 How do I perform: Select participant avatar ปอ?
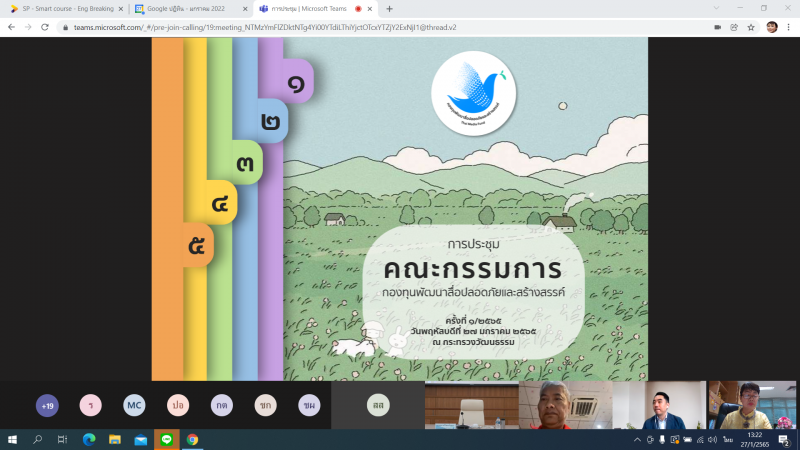pyautogui.click(x=178, y=405)
